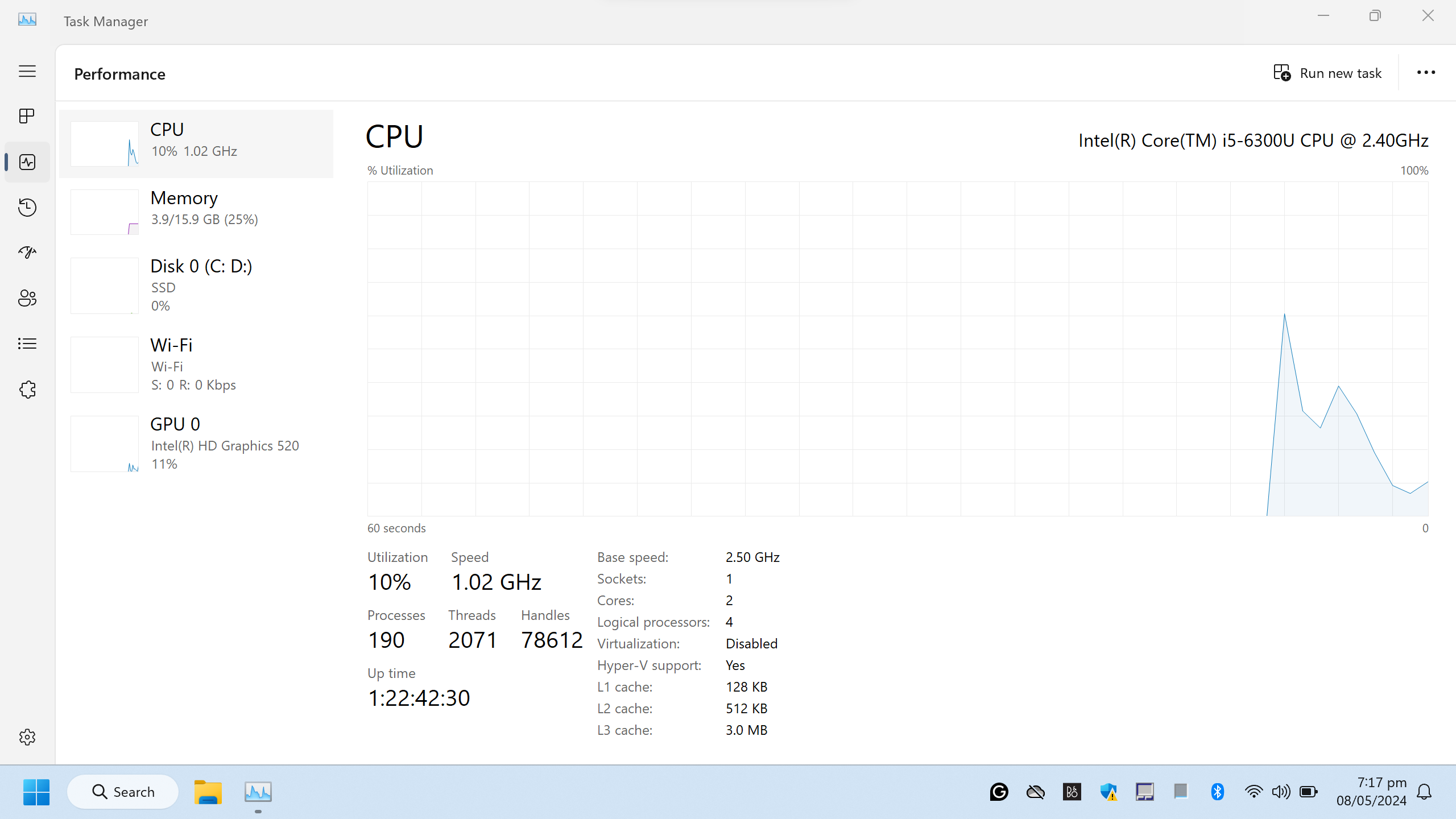This screenshot has height=819, width=1456.
Task: Minimize the Task Manager window
Action: click(1323, 16)
